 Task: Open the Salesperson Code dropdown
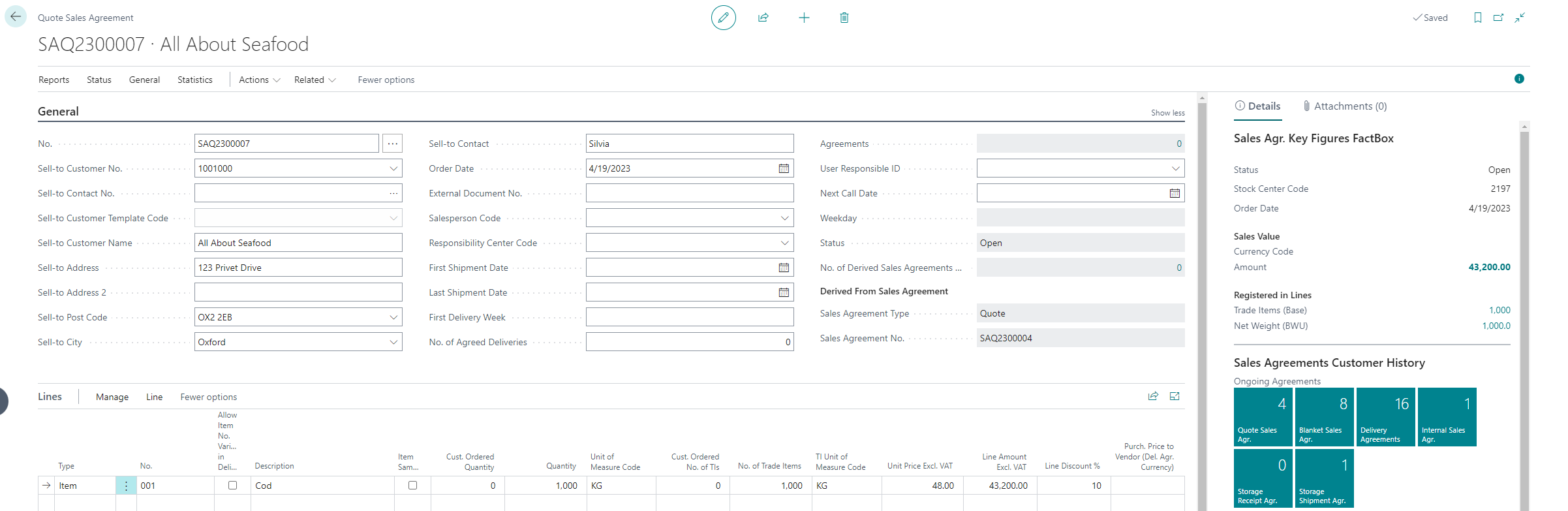tap(784, 218)
